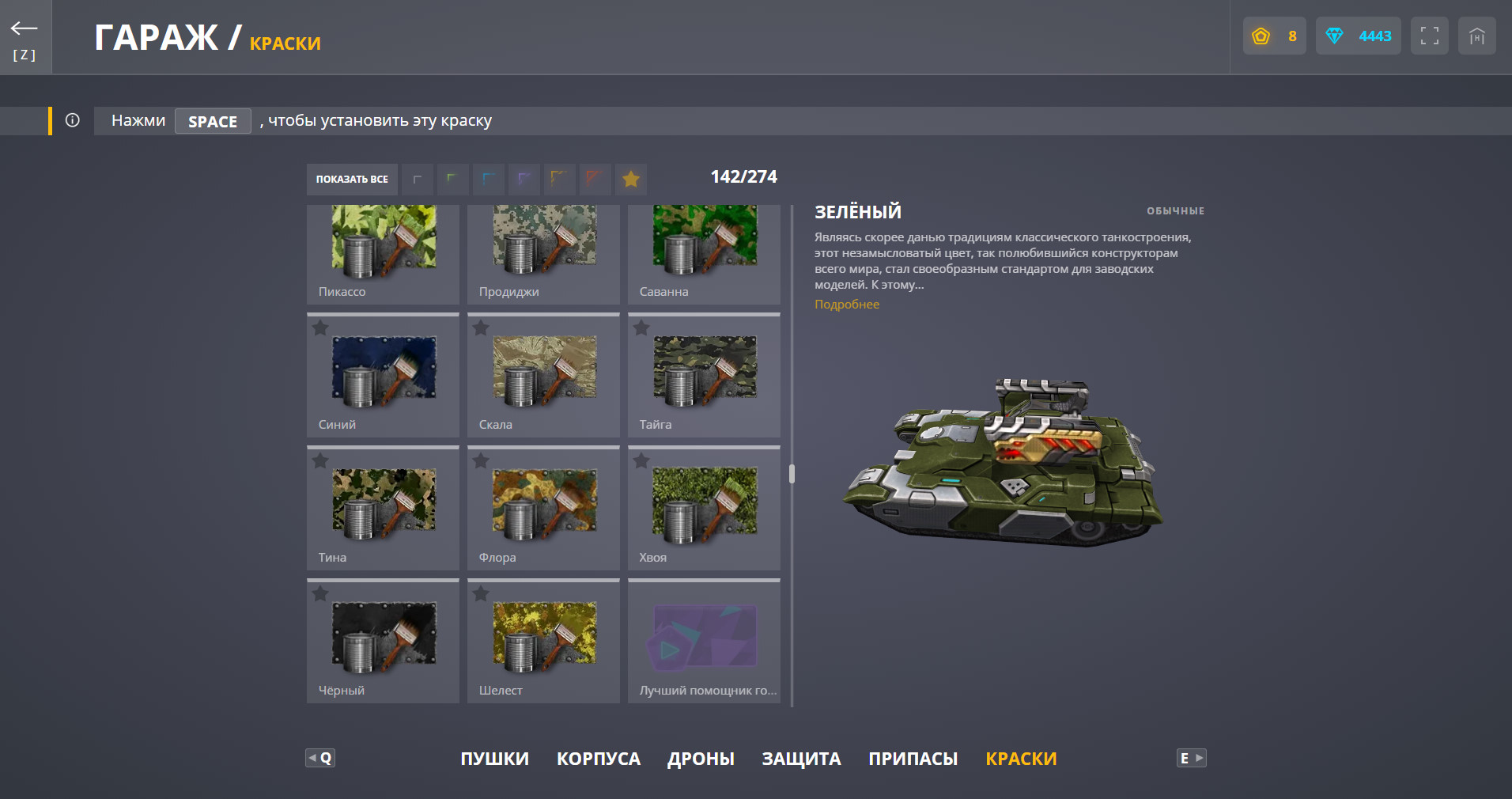Click the ОБЫЧНЫЕ rarity label
The width and height of the screenshot is (1512, 799).
point(1176,210)
